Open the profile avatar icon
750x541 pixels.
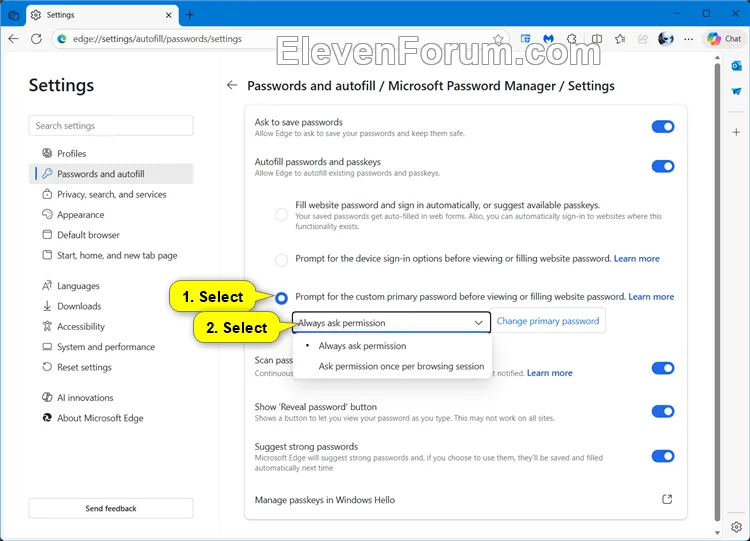click(665, 39)
